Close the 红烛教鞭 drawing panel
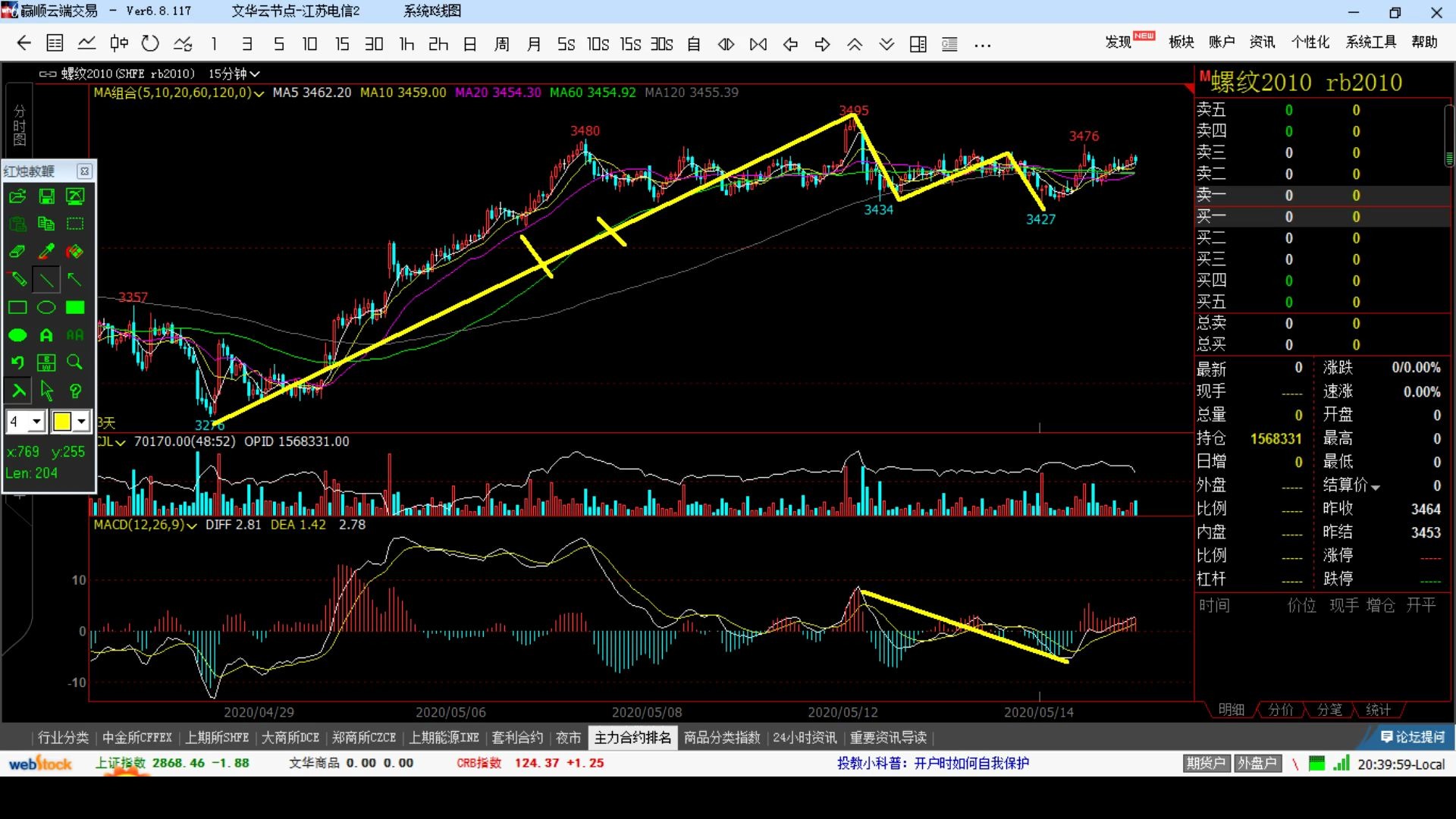Viewport: 1456px width, 819px height. [x=85, y=171]
